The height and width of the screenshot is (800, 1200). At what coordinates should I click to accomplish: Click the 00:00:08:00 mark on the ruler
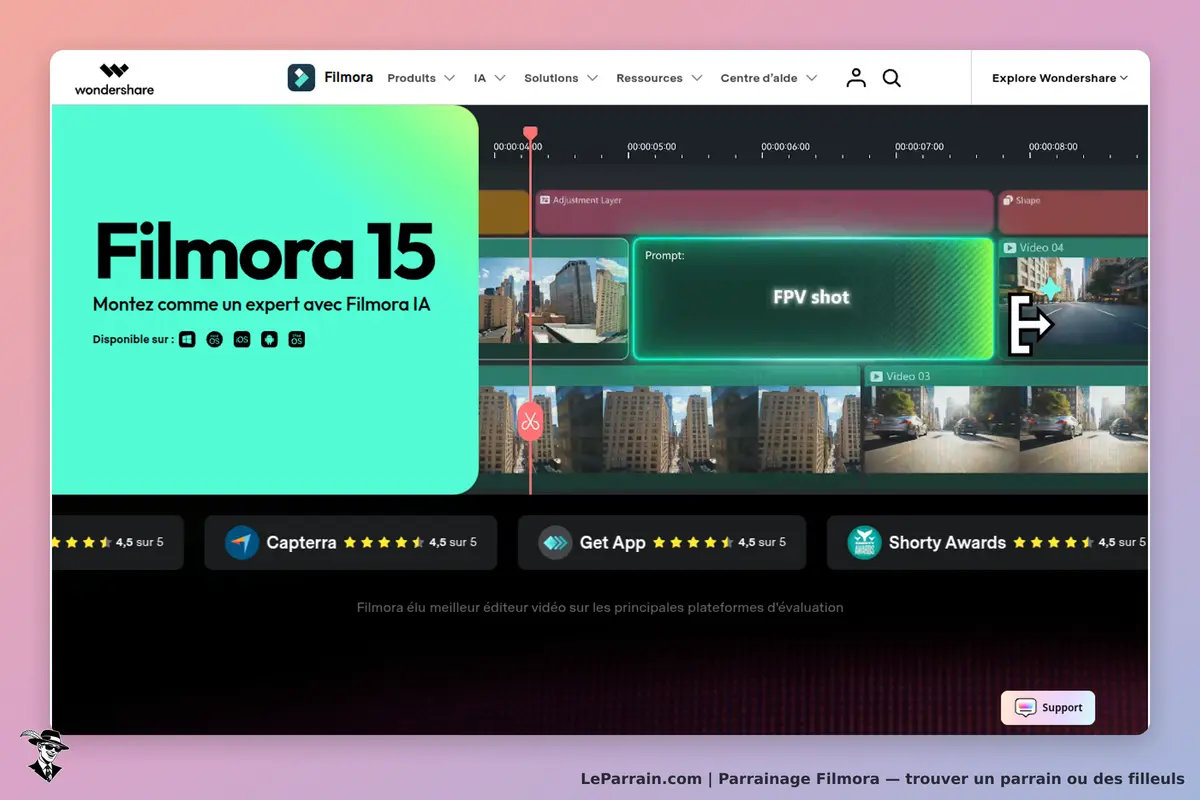pyautogui.click(x=1053, y=147)
